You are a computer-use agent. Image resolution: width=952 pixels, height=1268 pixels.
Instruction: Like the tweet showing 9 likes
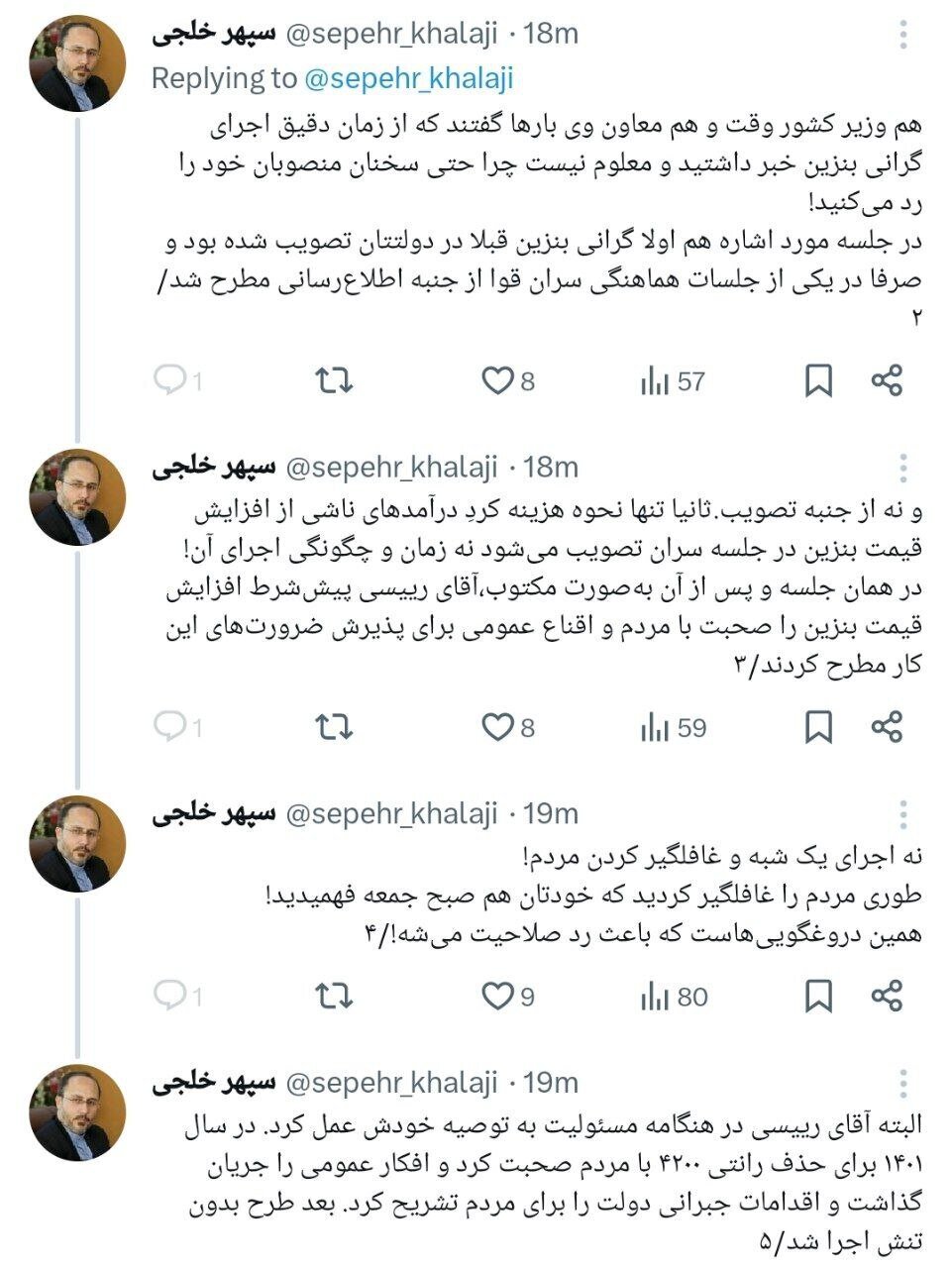(x=497, y=994)
